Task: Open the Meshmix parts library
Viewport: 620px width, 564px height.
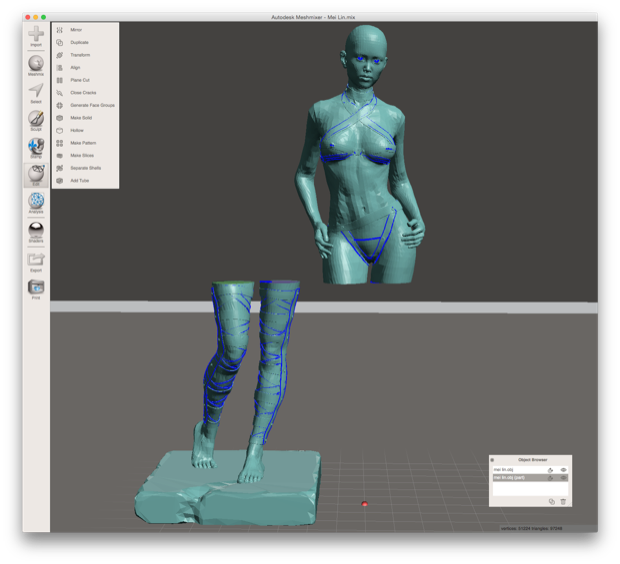Action: (36, 66)
